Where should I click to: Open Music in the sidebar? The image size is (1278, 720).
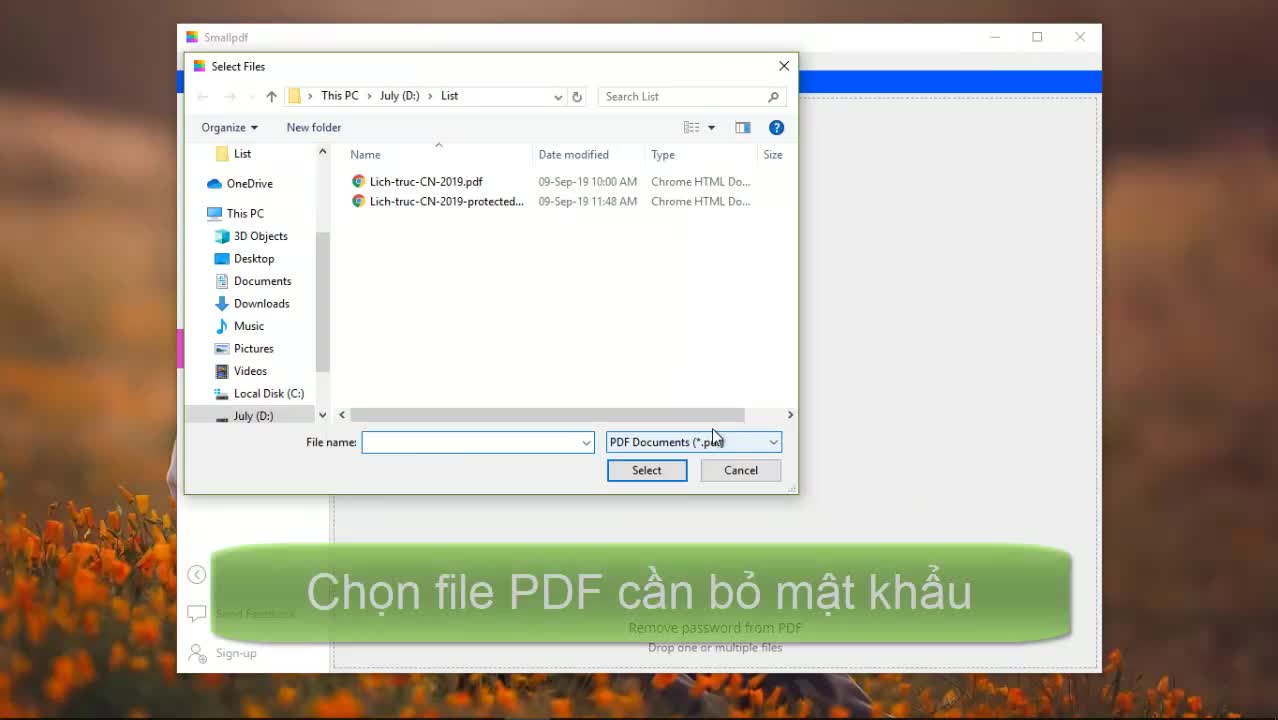[x=249, y=326]
